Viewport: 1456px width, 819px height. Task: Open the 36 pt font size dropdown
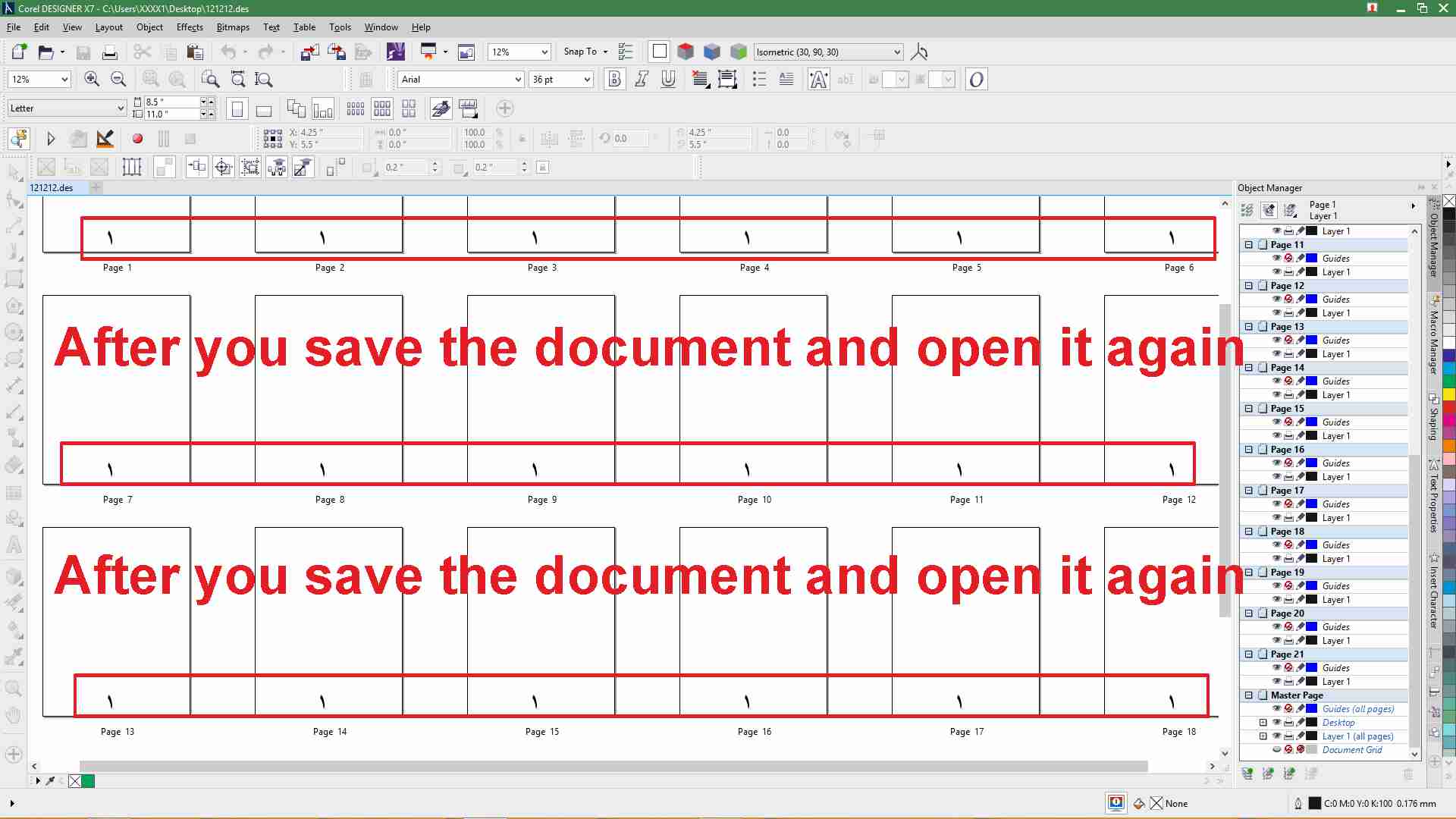pos(587,79)
